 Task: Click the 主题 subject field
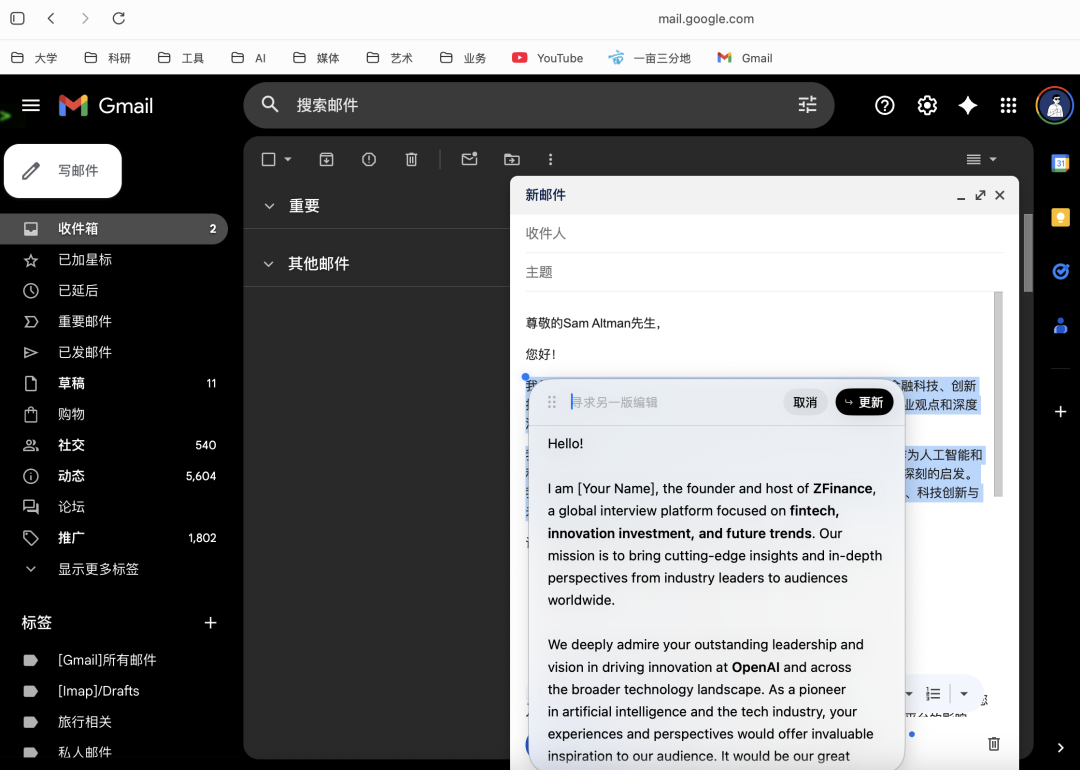(764, 272)
